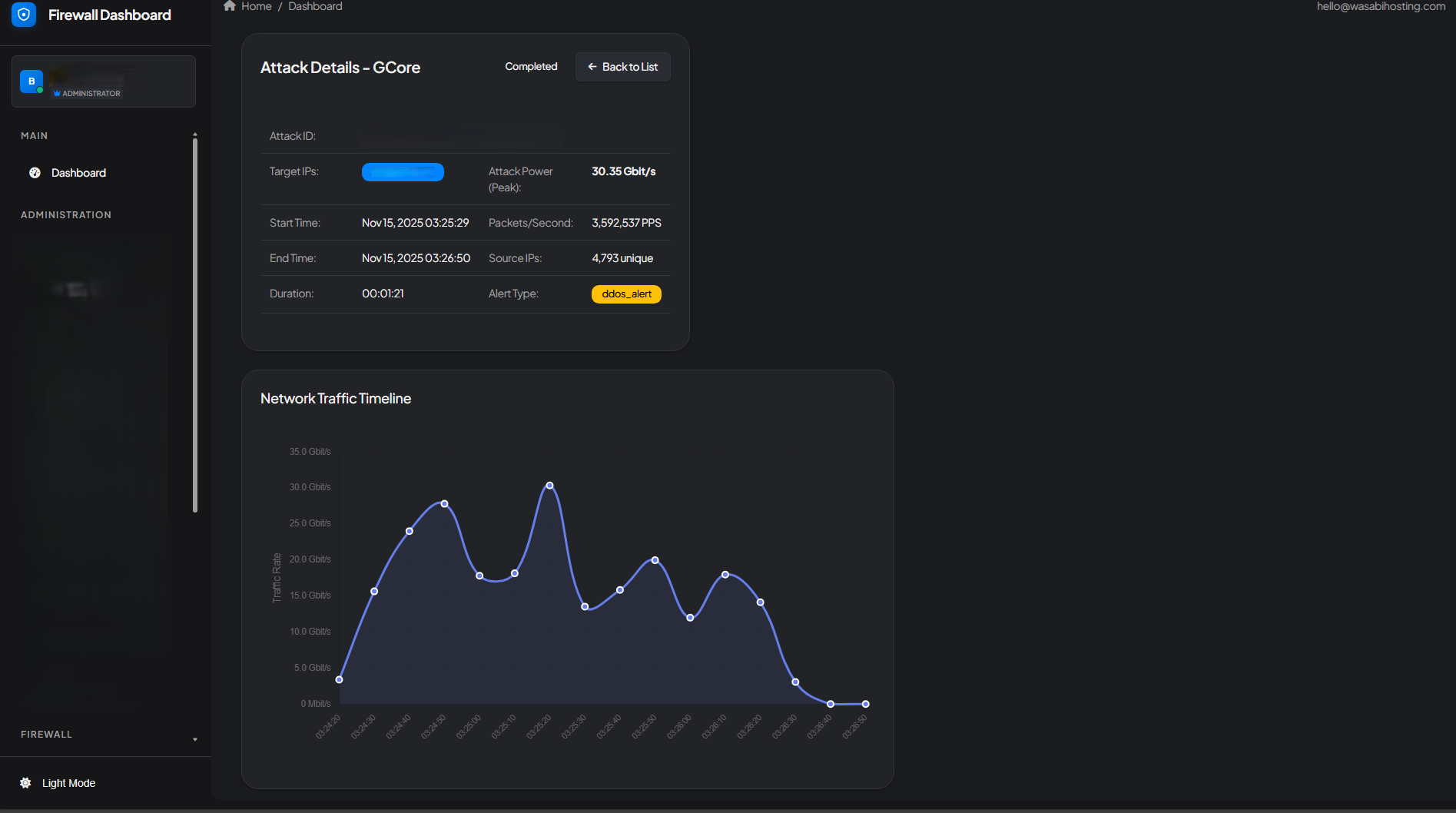Select the chart data point at 03:24:30
Viewport: 1456px width, 813px height.
(374, 592)
